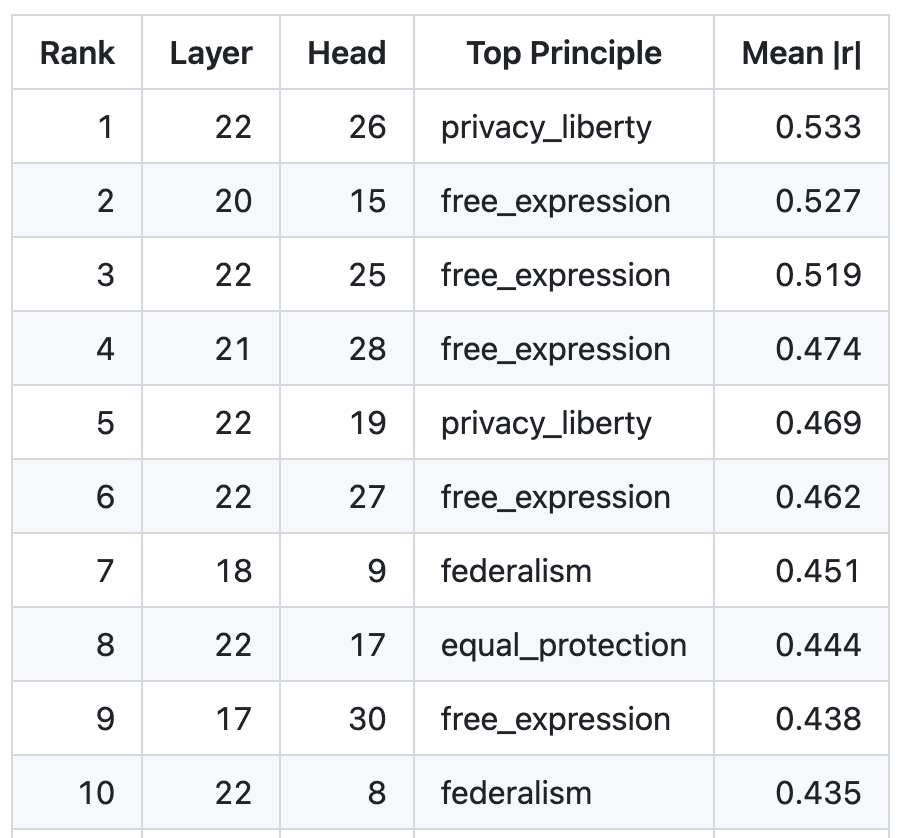Click the 0.533 mean value
This screenshot has width=902, height=838.
coord(818,127)
